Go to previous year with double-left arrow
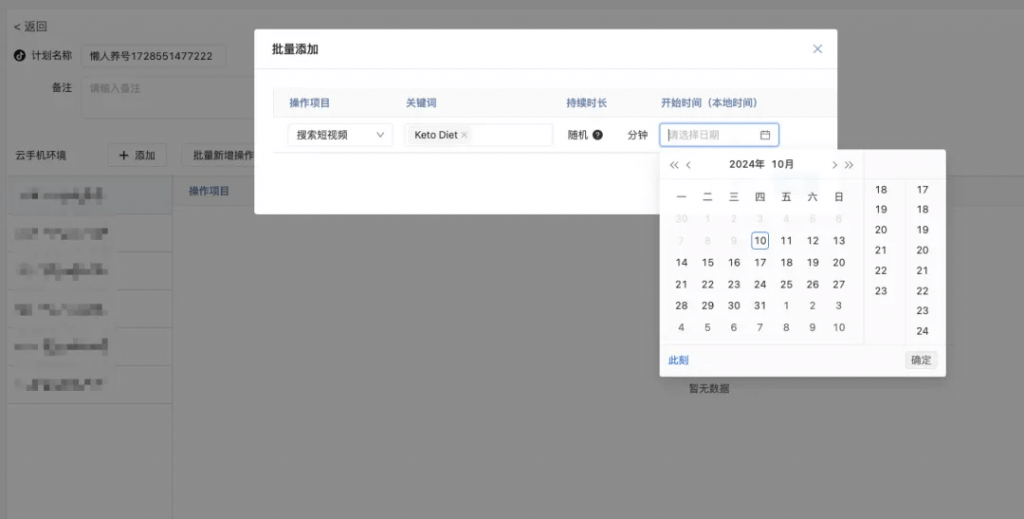Image resolution: width=1024 pixels, height=519 pixels. (674, 165)
